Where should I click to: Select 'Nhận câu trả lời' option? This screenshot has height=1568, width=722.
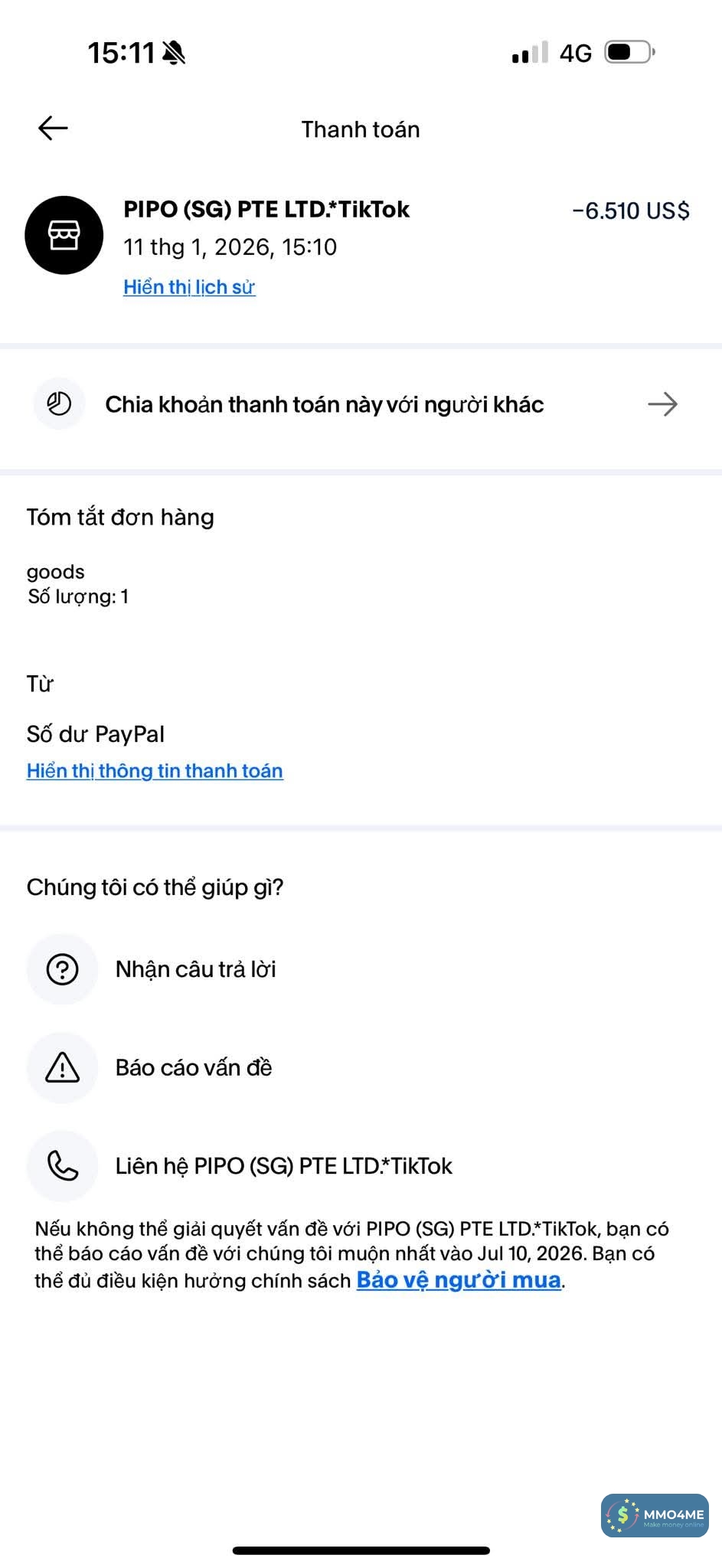tap(195, 969)
